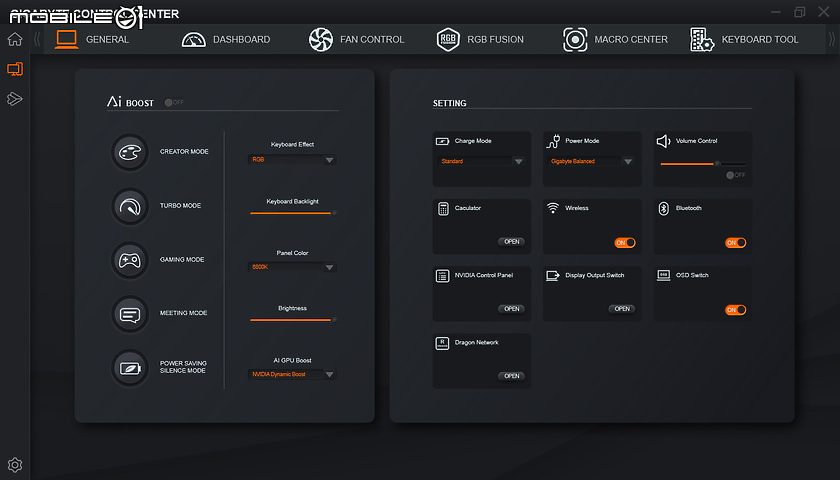The height and width of the screenshot is (480, 840).
Task: Expand the Power Mode Gigabyte Balanced dropdown
Action: pyautogui.click(x=591, y=161)
